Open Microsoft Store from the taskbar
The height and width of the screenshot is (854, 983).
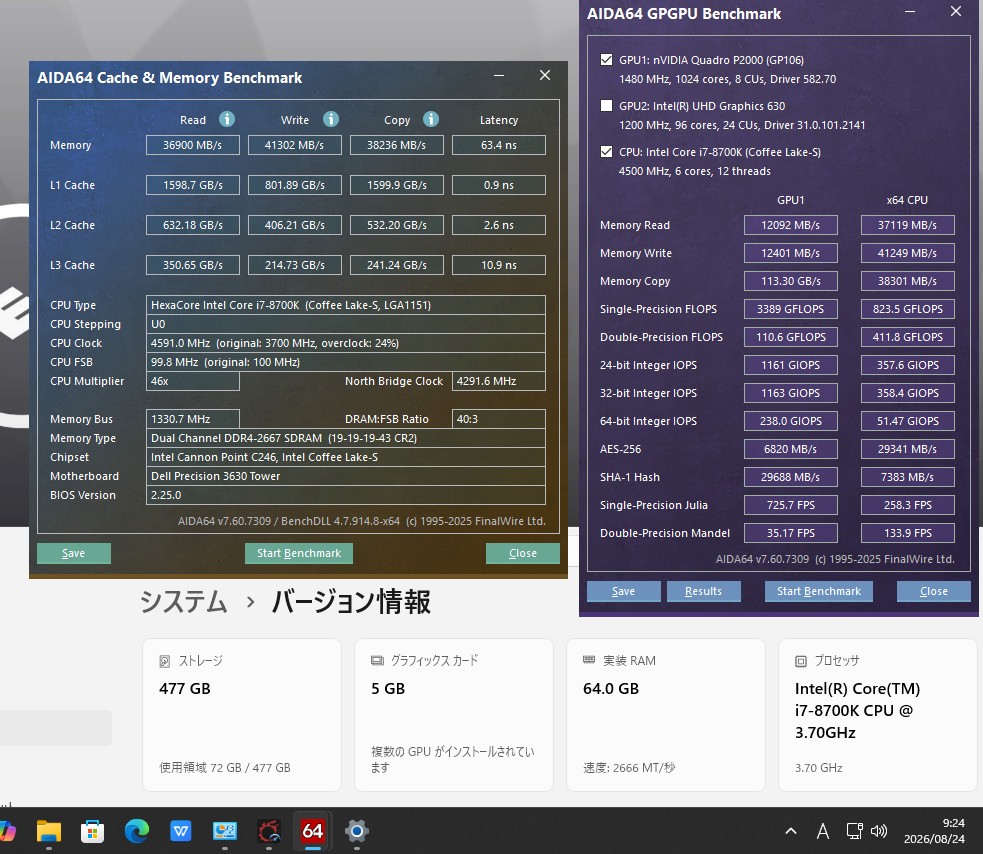tap(93, 831)
